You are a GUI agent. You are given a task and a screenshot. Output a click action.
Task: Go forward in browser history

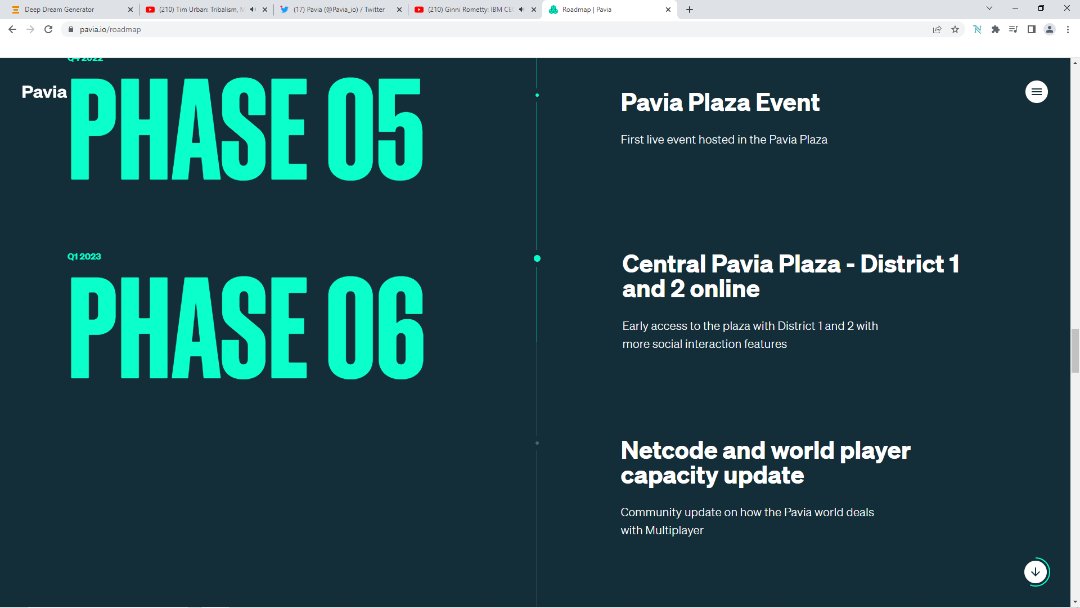tap(30, 29)
